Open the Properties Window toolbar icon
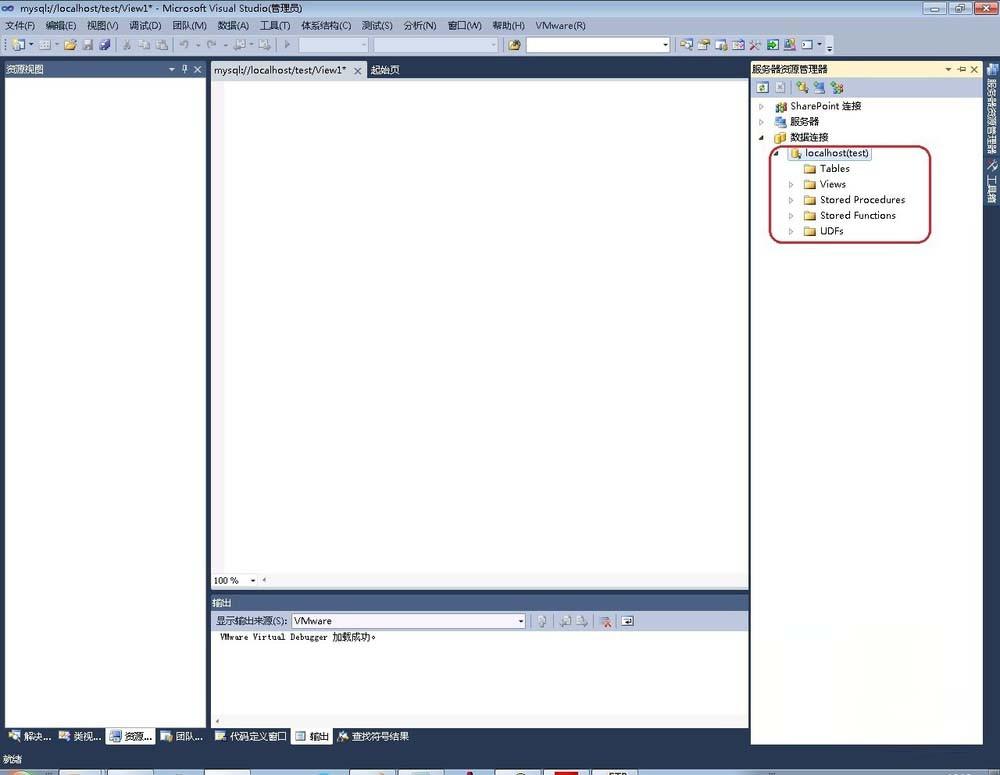The height and width of the screenshot is (775, 1000). 704,45
